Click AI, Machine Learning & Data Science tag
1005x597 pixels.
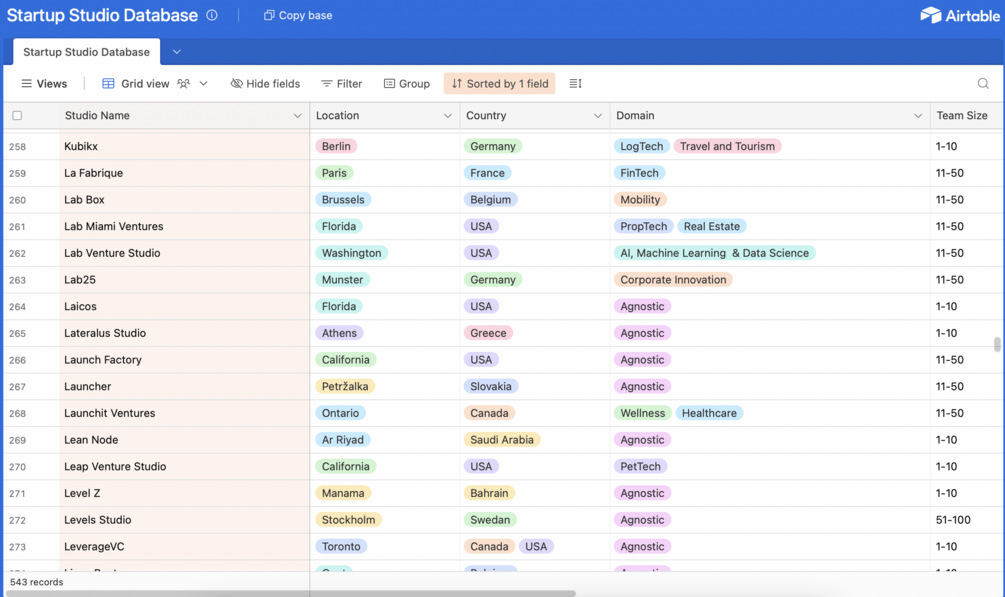(715, 253)
